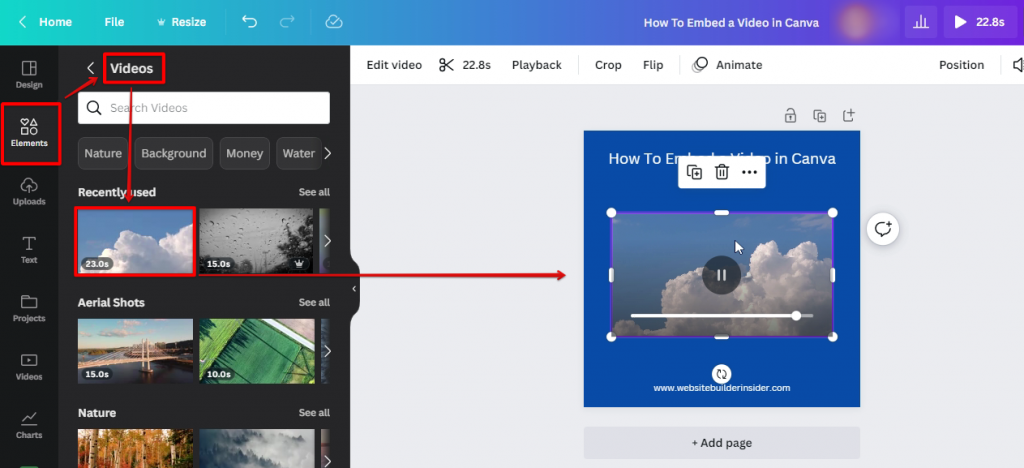The height and width of the screenshot is (468, 1024).
Task: Click the Add page button
Action: [x=721, y=442]
